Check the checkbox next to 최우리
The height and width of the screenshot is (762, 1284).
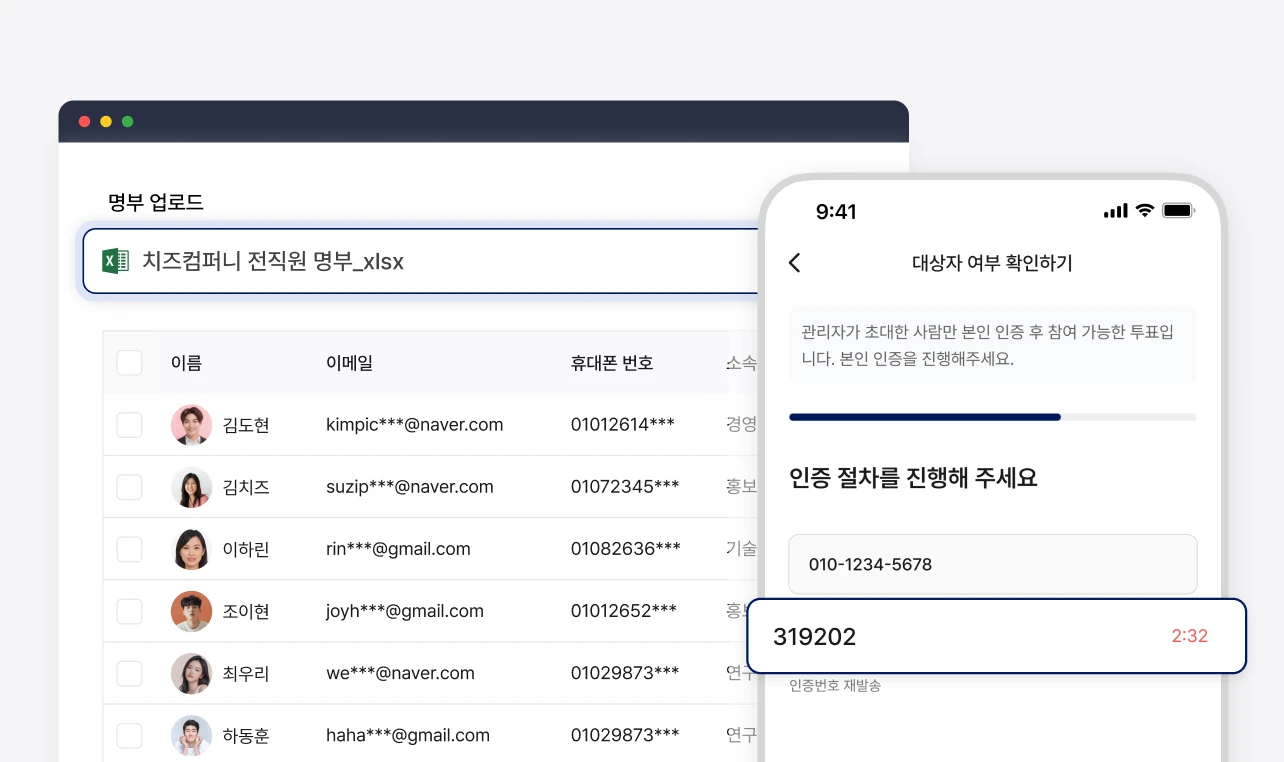[129, 673]
